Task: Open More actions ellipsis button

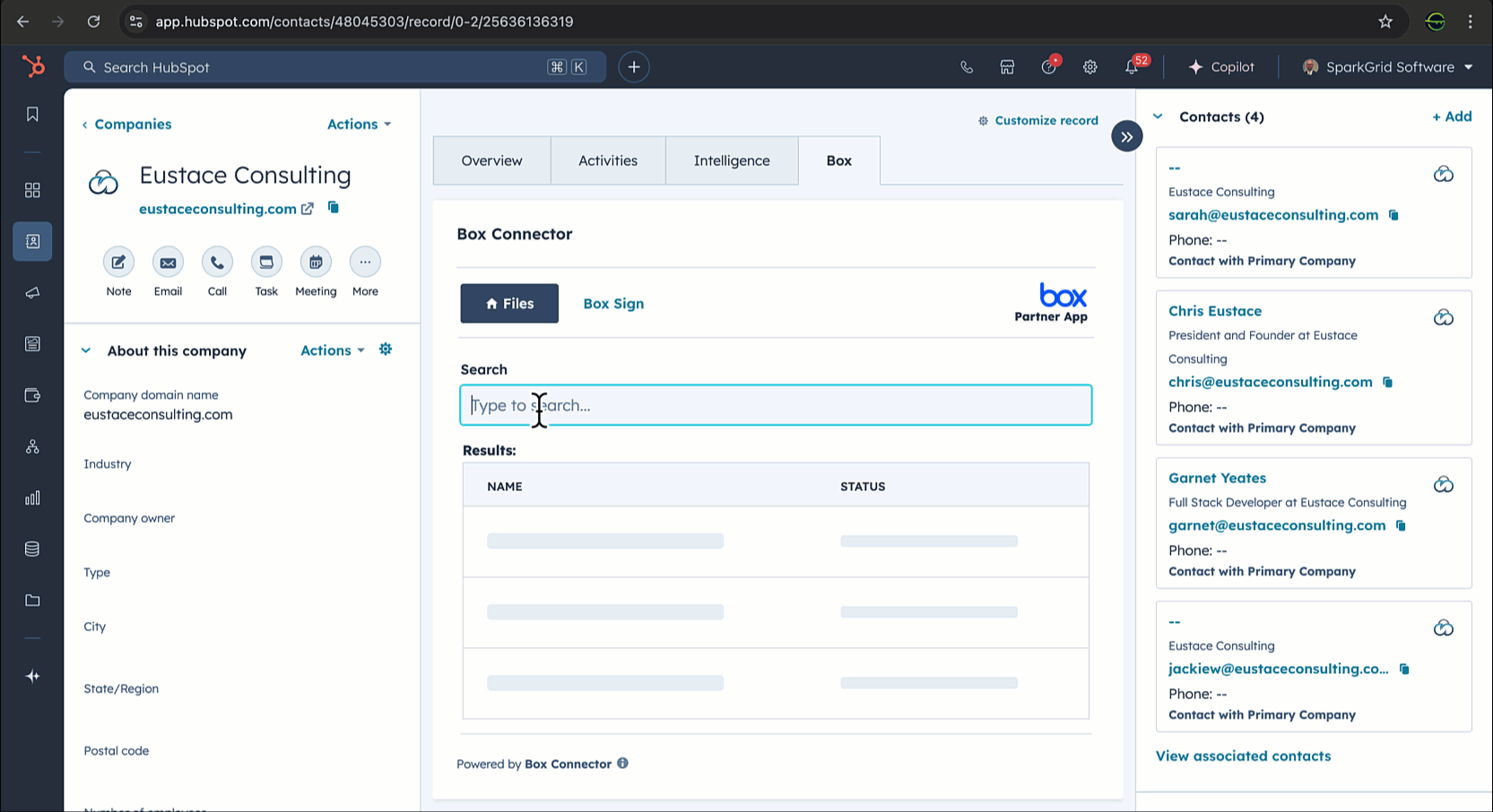Action: pos(365,262)
